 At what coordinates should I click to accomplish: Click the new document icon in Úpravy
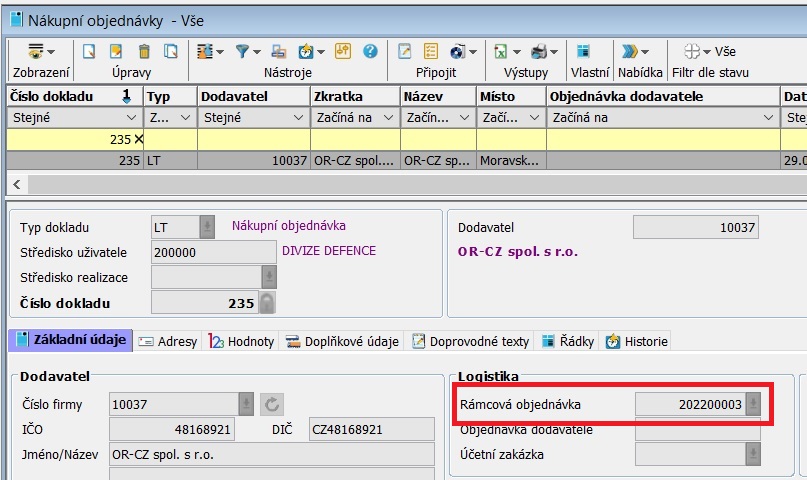pyautogui.click(x=89, y=52)
